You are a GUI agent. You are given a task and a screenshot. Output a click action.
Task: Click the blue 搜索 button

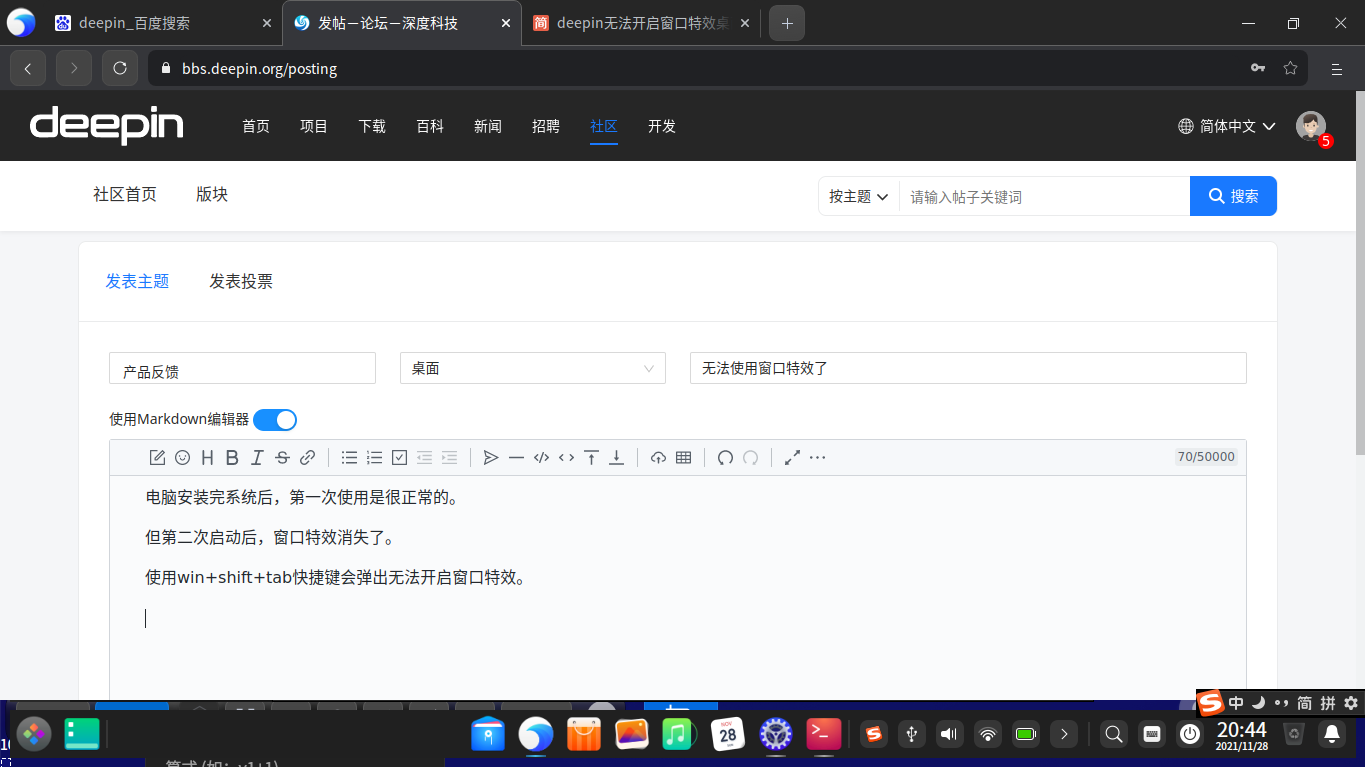tap(1233, 196)
